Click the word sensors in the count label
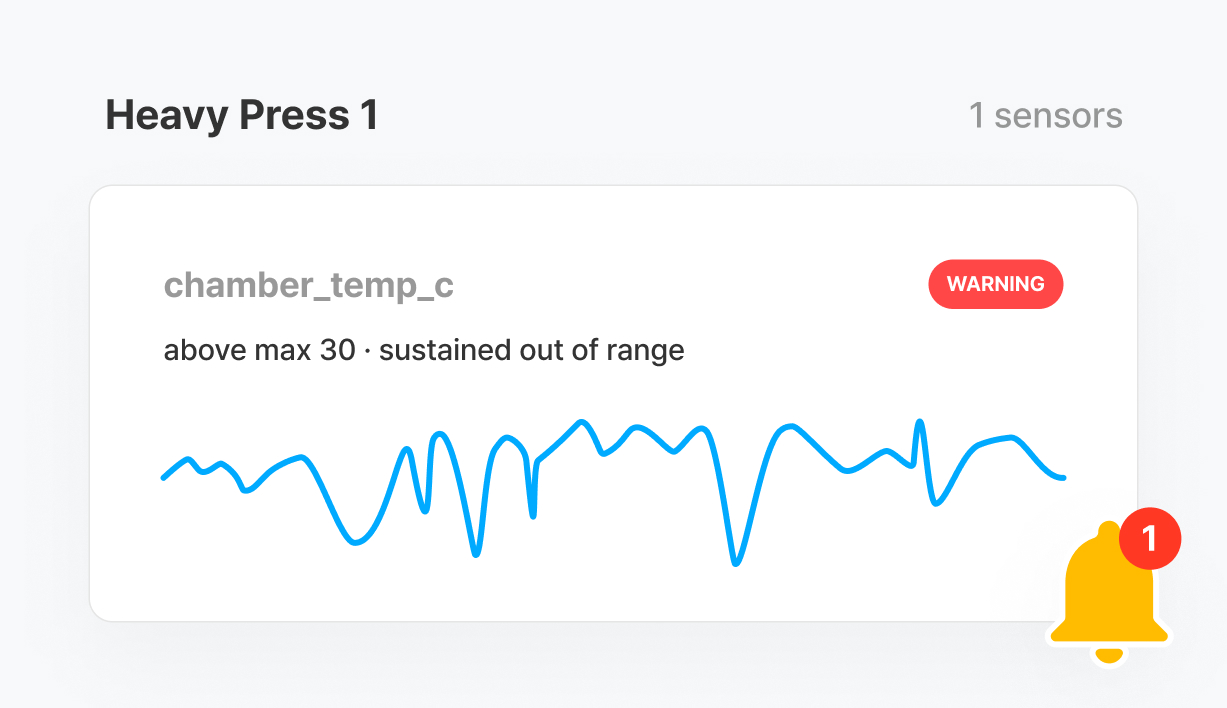 (1058, 116)
